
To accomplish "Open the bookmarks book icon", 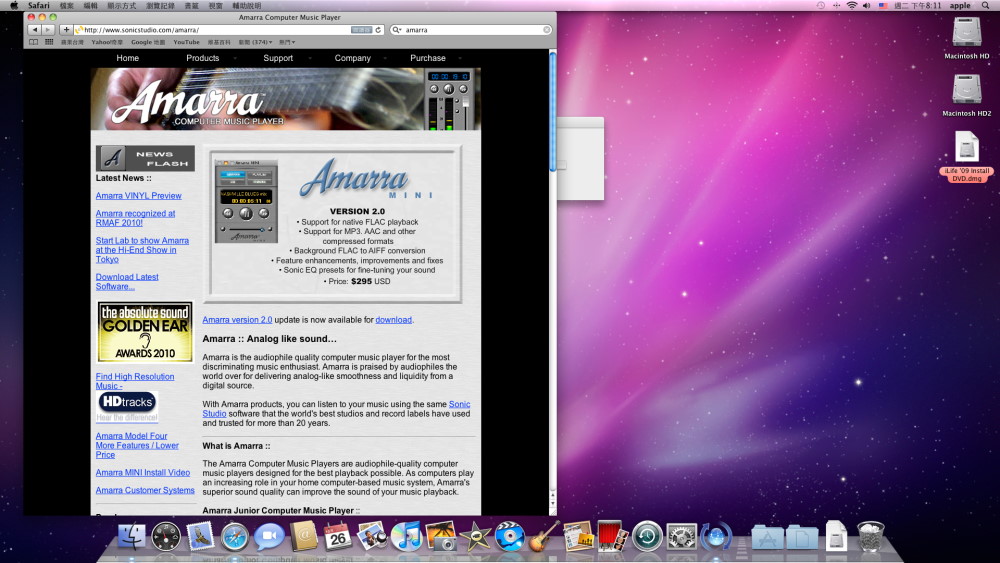I will pos(34,42).
